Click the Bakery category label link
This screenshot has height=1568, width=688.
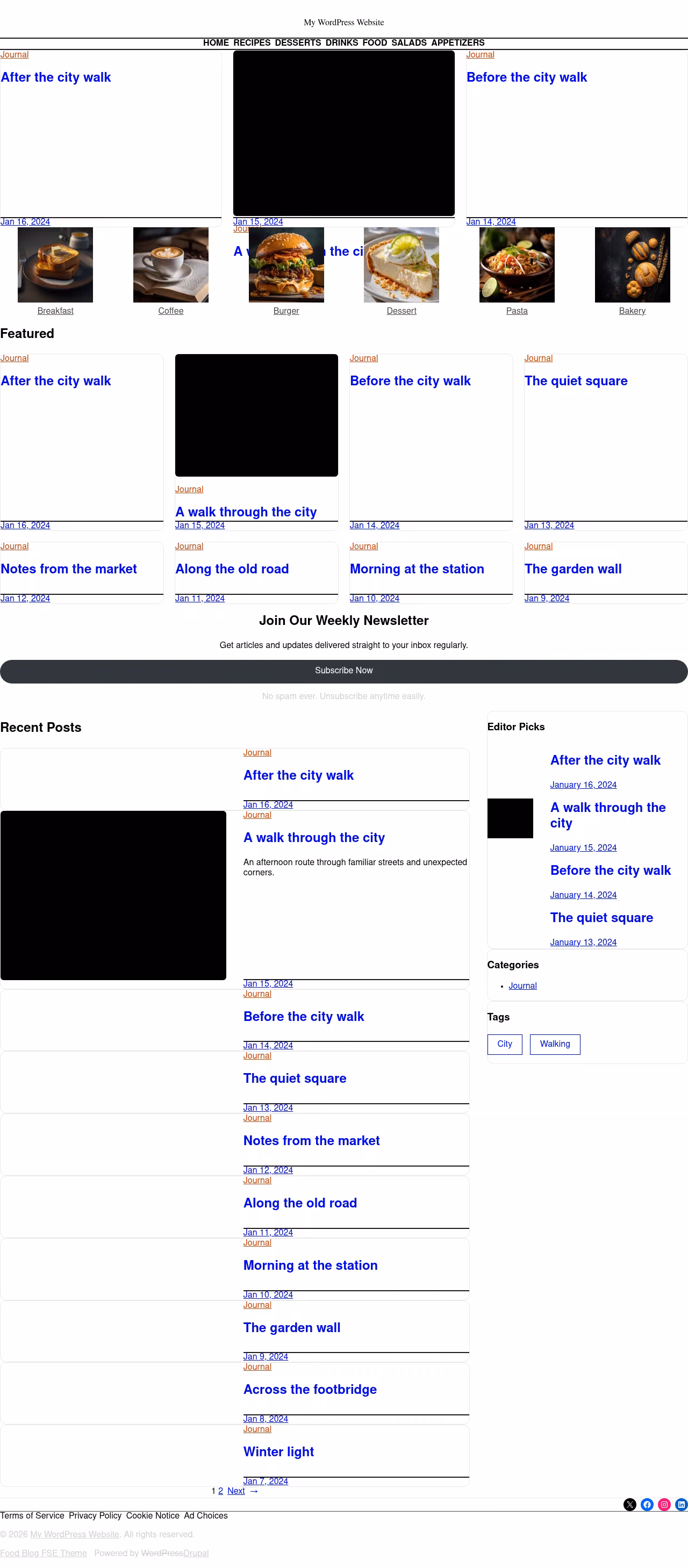(x=632, y=311)
